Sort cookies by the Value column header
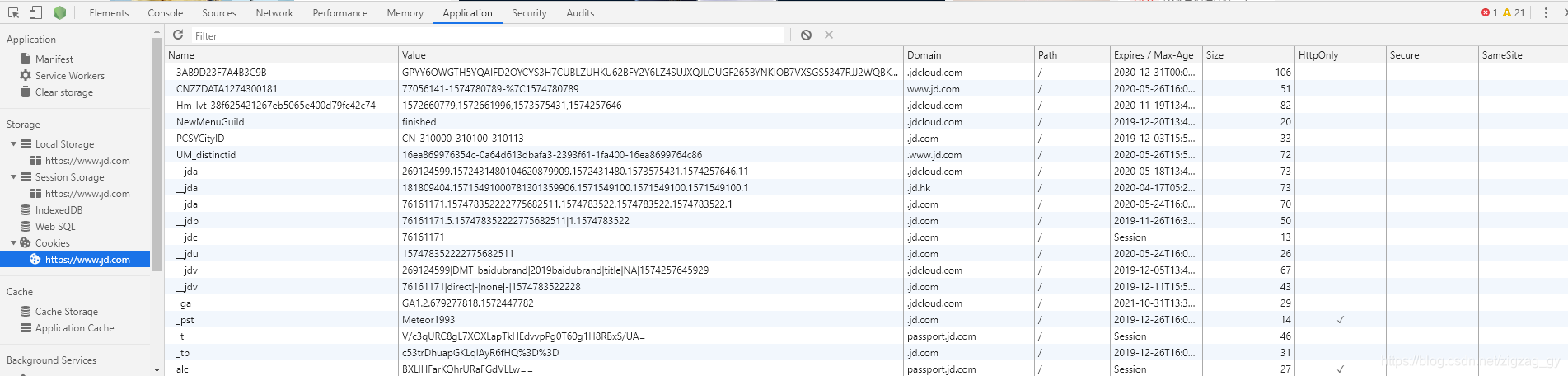Image resolution: width=1568 pixels, height=376 pixels. [x=651, y=55]
